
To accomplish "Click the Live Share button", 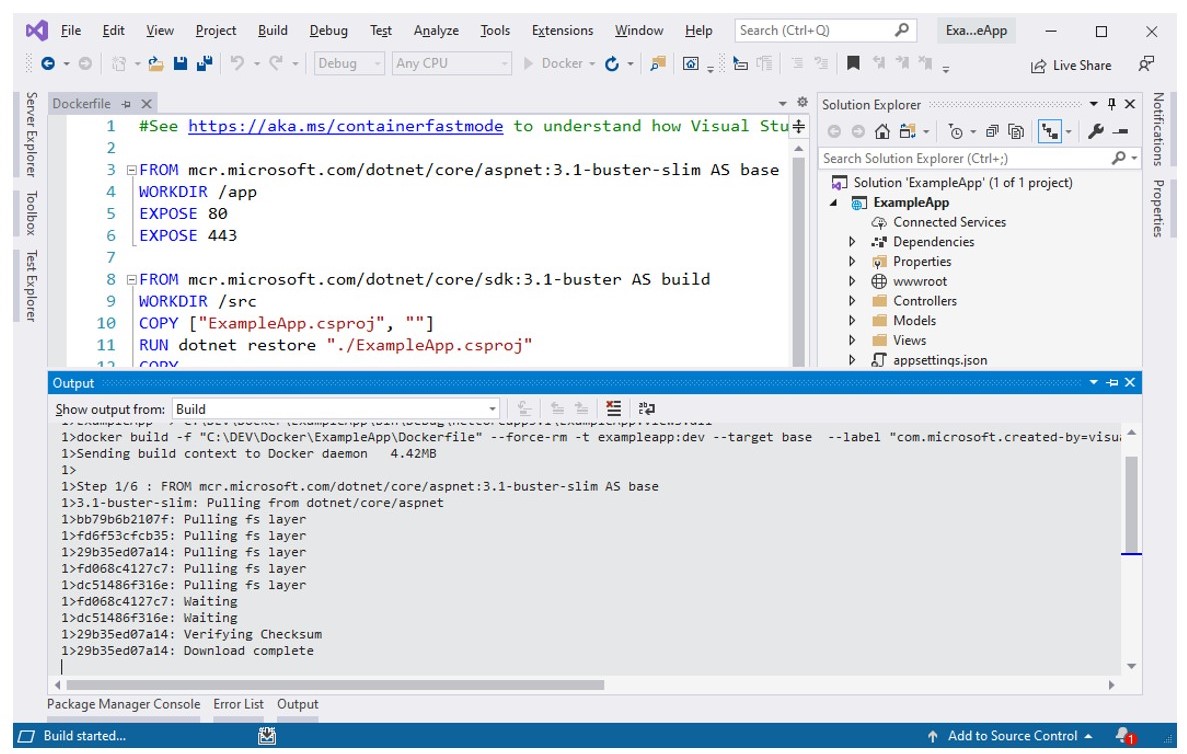I will click(1071, 65).
